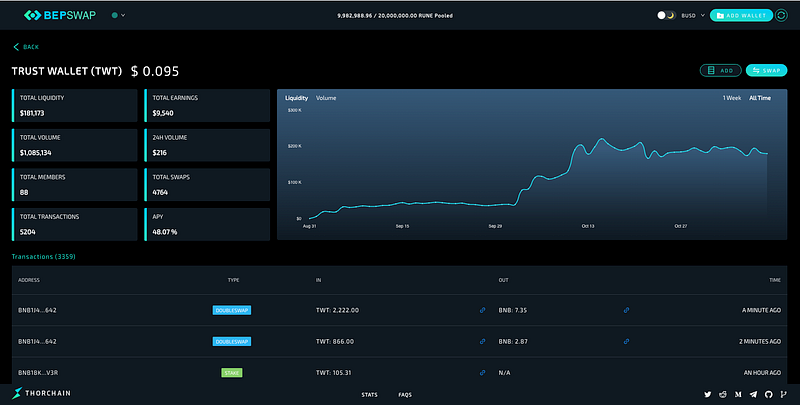This screenshot has width=800, height=405.
Task: Select the 1 Week chart range
Action: pyautogui.click(x=732, y=98)
